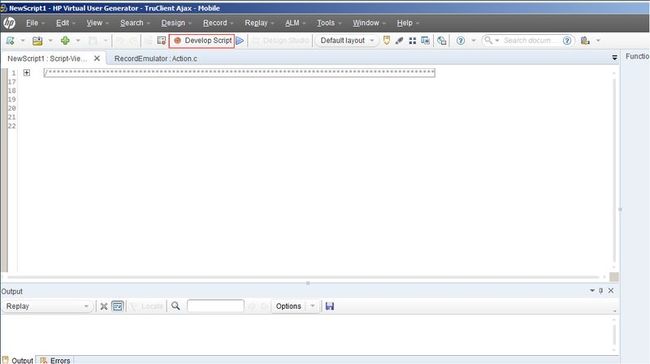Click the editor vertical scrollbar
Screen dimensions: 650x364
pyautogui.click(x=614, y=170)
